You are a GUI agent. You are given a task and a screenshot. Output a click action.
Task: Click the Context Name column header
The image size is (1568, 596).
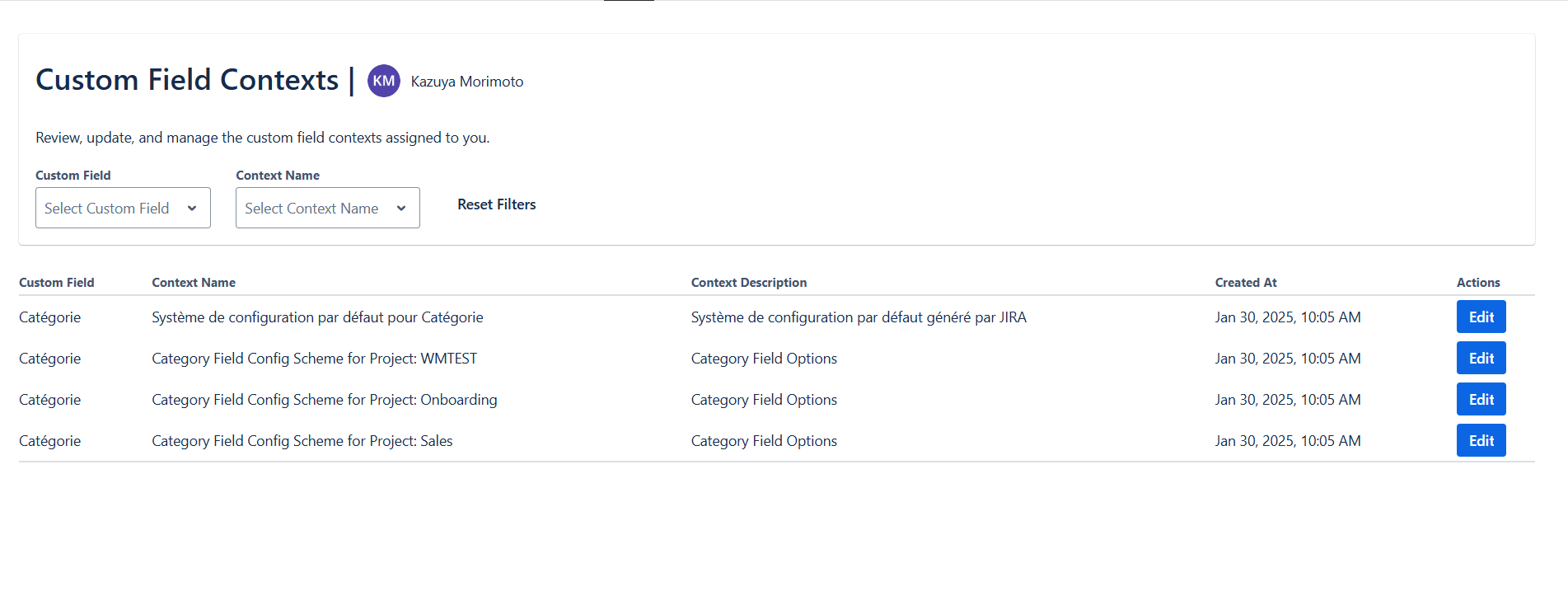point(194,283)
